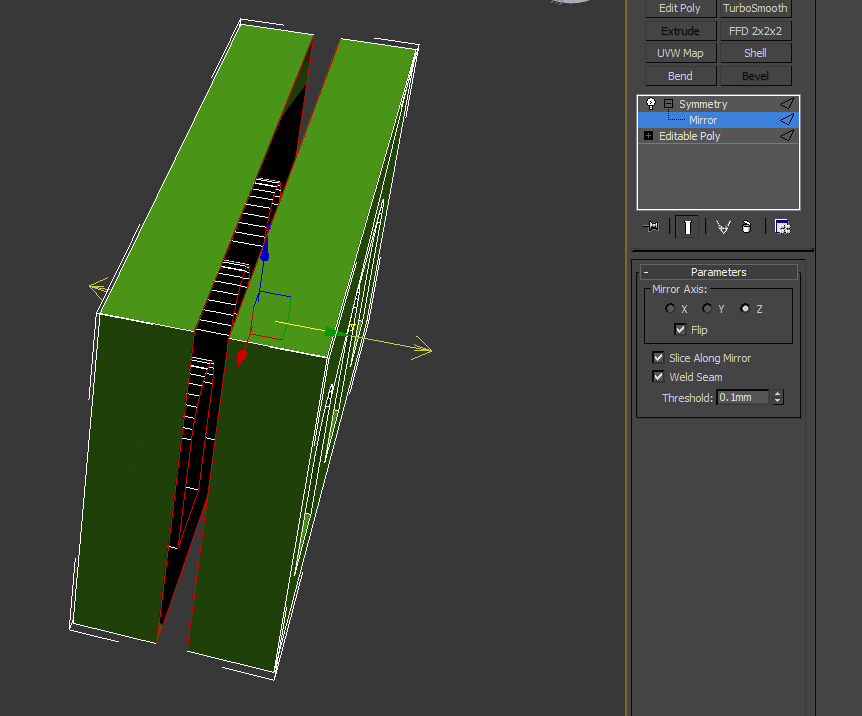Set Mirror Axis to X
The image size is (862, 716).
point(670,309)
